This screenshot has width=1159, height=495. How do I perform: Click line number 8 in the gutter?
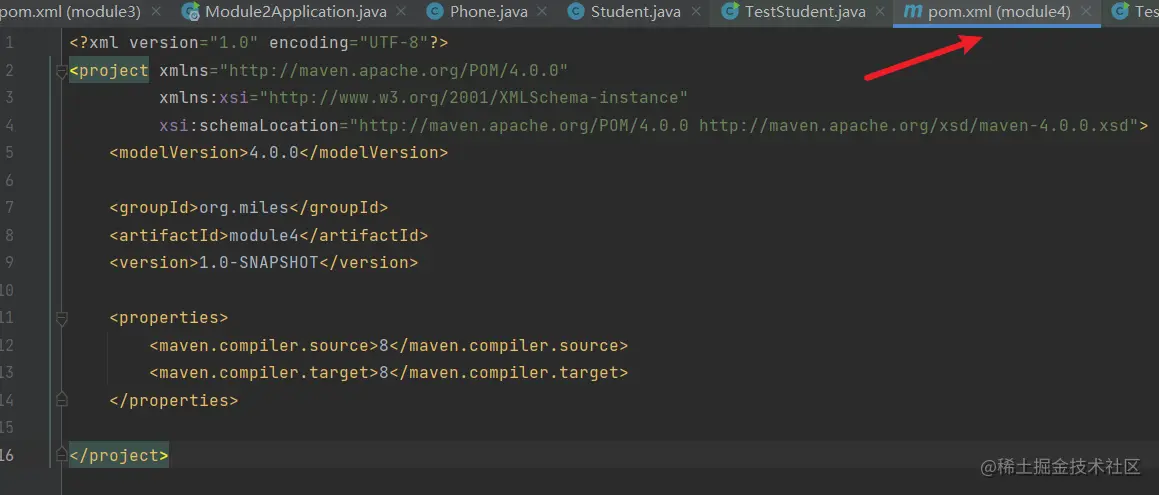[x=9, y=236]
